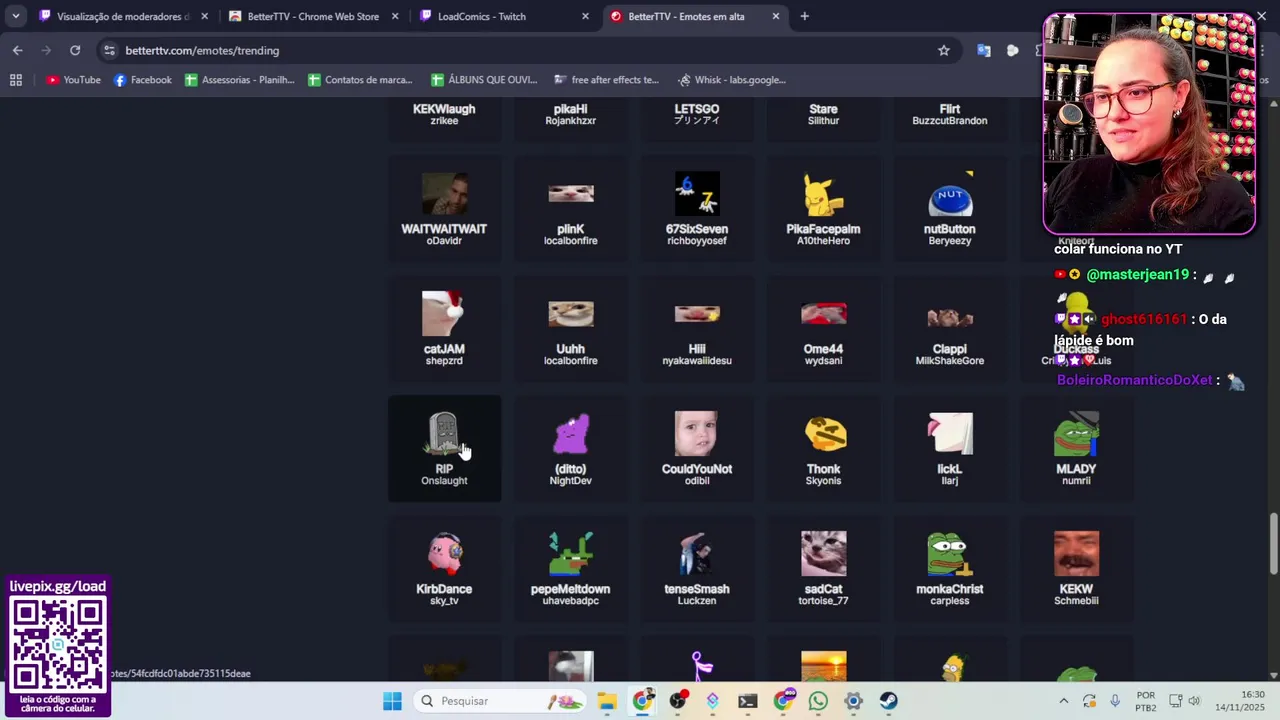
Task: Open File Explorer from taskbar
Action: [x=607, y=701]
